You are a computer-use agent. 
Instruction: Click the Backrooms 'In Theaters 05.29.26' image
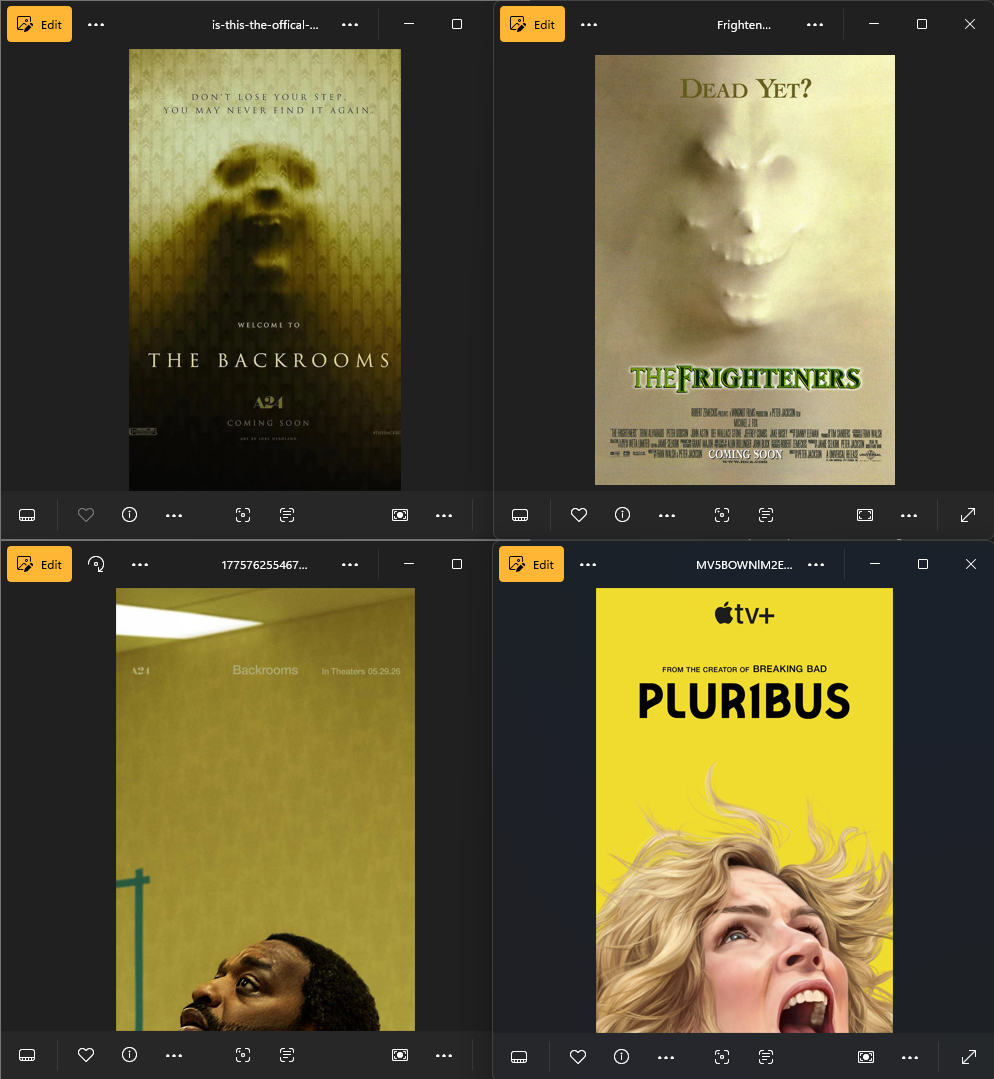tap(265, 809)
